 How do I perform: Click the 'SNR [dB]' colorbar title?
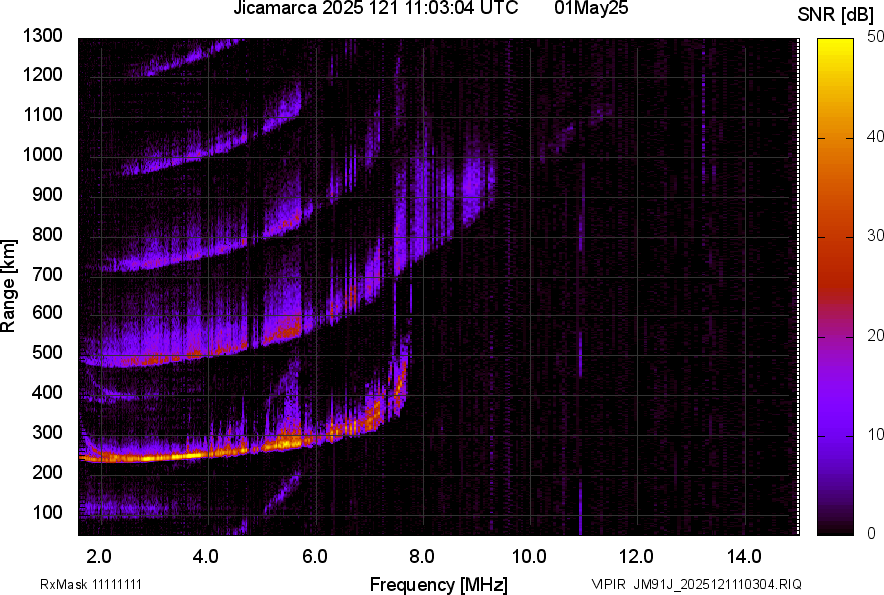(x=836, y=15)
